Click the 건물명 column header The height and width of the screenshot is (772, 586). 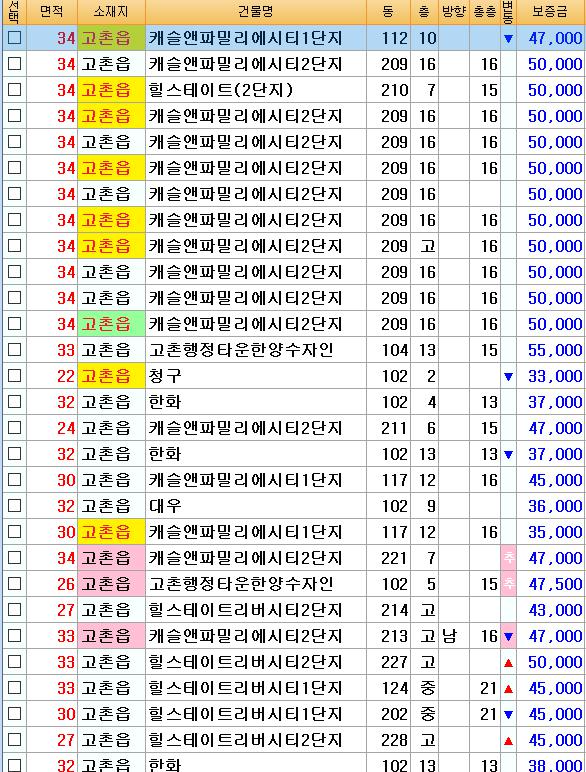256,12
